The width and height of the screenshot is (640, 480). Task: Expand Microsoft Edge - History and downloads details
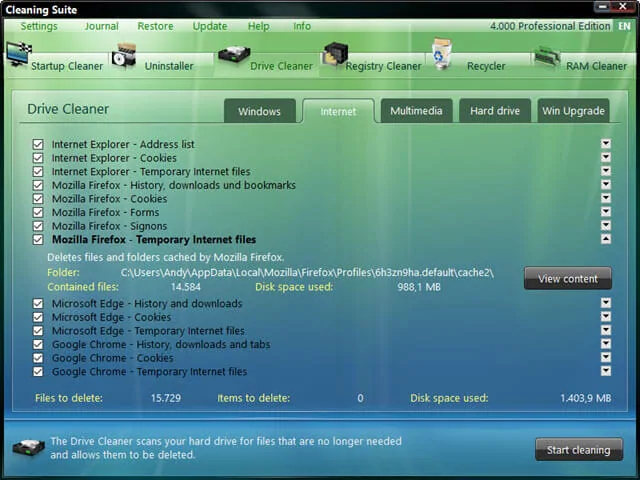606,302
